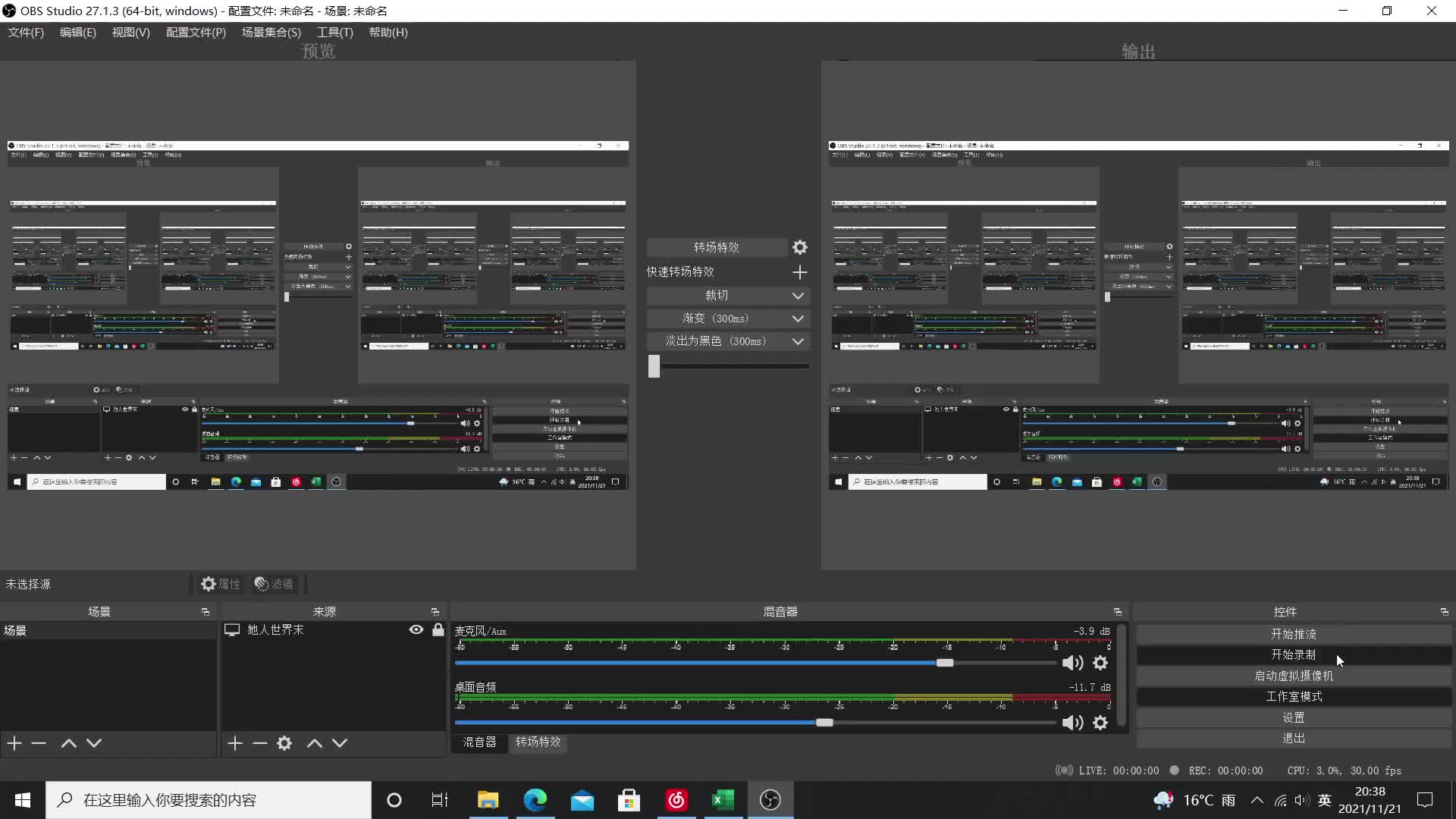Add a new scene with the plus icon
Viewport: 1456px width, 819px height.
tap(14, 743)
